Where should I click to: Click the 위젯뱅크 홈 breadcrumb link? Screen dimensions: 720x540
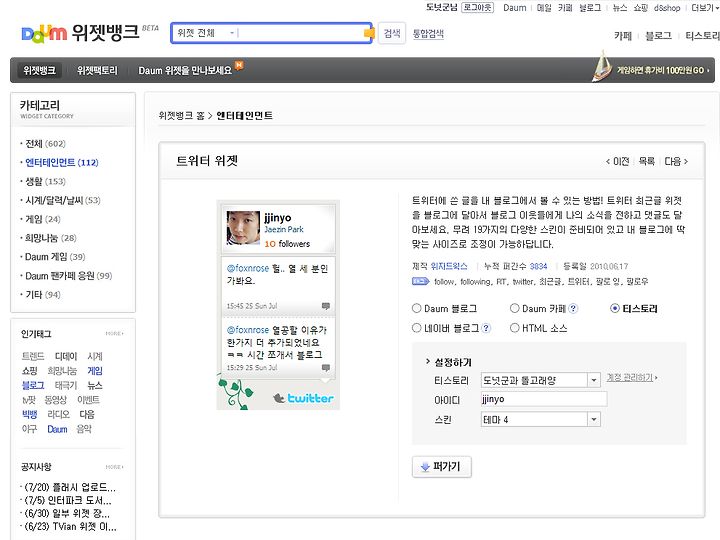[181, 115]
